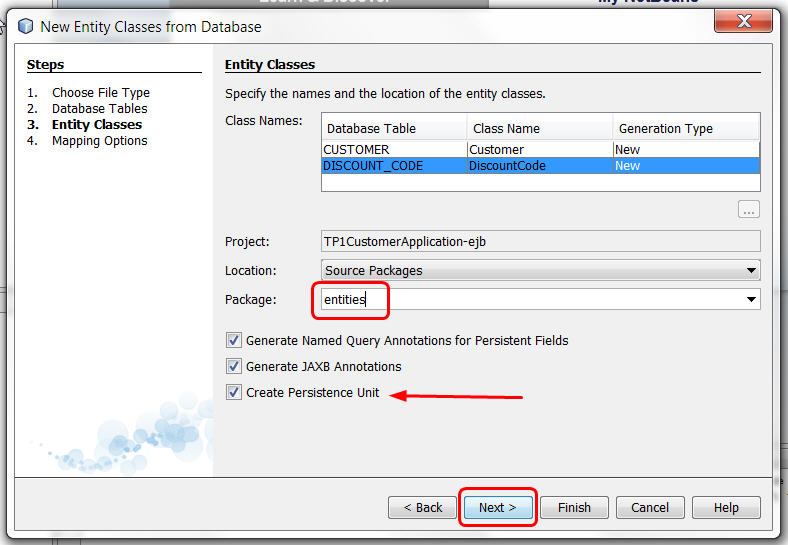Expand the Package combo box arrow

[751, 299]
